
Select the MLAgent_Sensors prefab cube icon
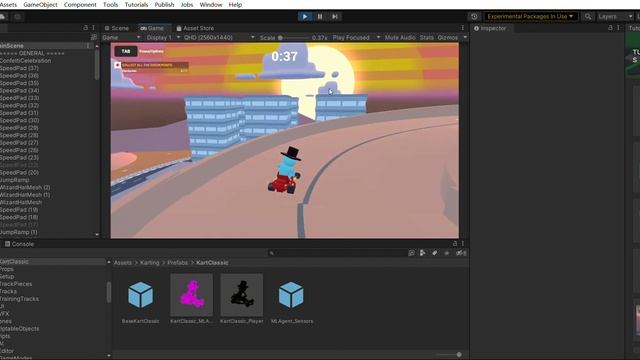pyautogui.click(x=291, y=295)
